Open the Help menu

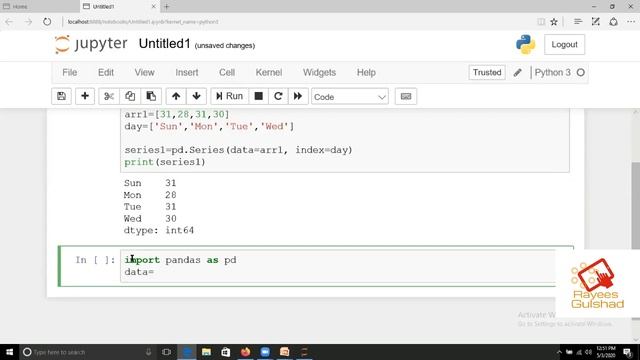[x=366, y=73]
